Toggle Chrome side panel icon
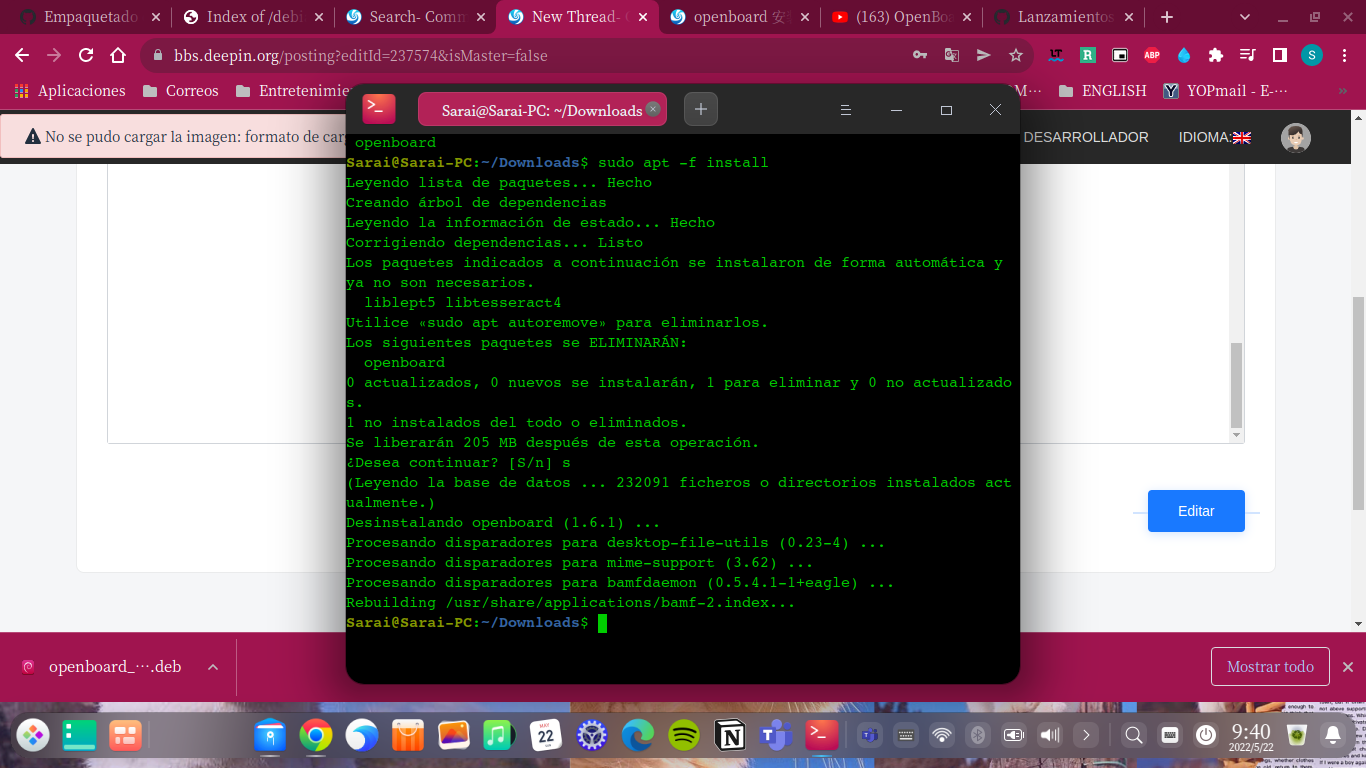 (x=1280, y=55)
